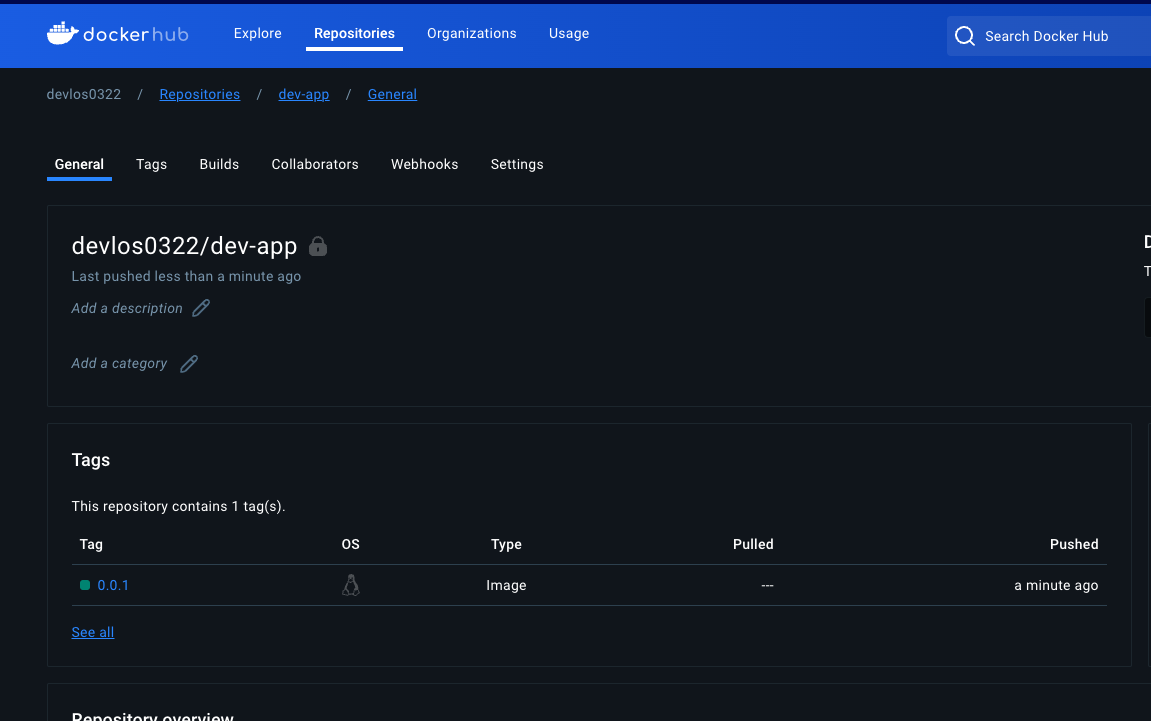This screenshot has width=1151, height=721.
Task: Click the 'a minute ago' pushed cell
Action: (1056, 585)
